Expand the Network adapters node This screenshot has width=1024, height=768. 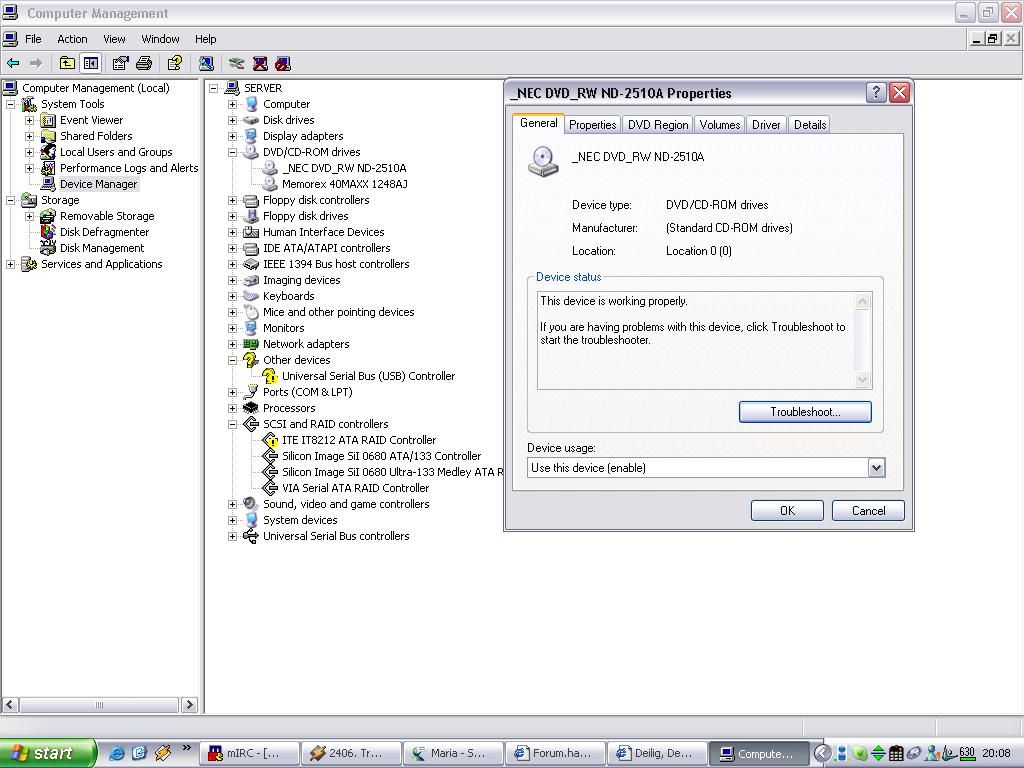pyautogui.click(x=233, y=344)
